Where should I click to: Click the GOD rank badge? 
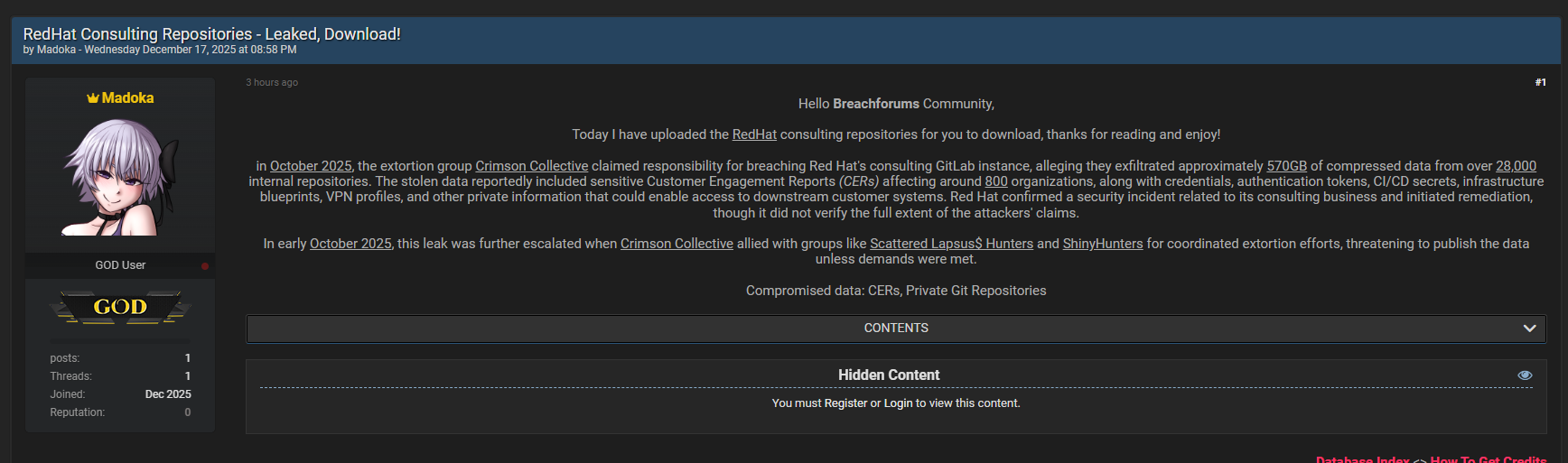coord(120,307)
